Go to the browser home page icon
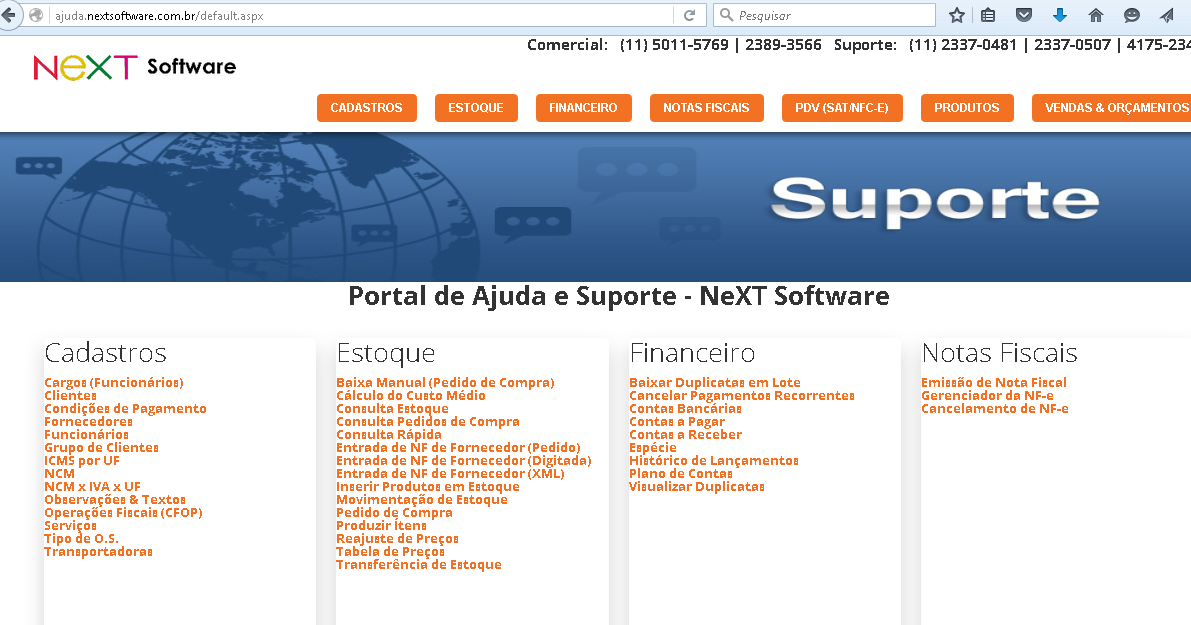This screenshot has width=1191, height=625. click(x=1095, y=15)
